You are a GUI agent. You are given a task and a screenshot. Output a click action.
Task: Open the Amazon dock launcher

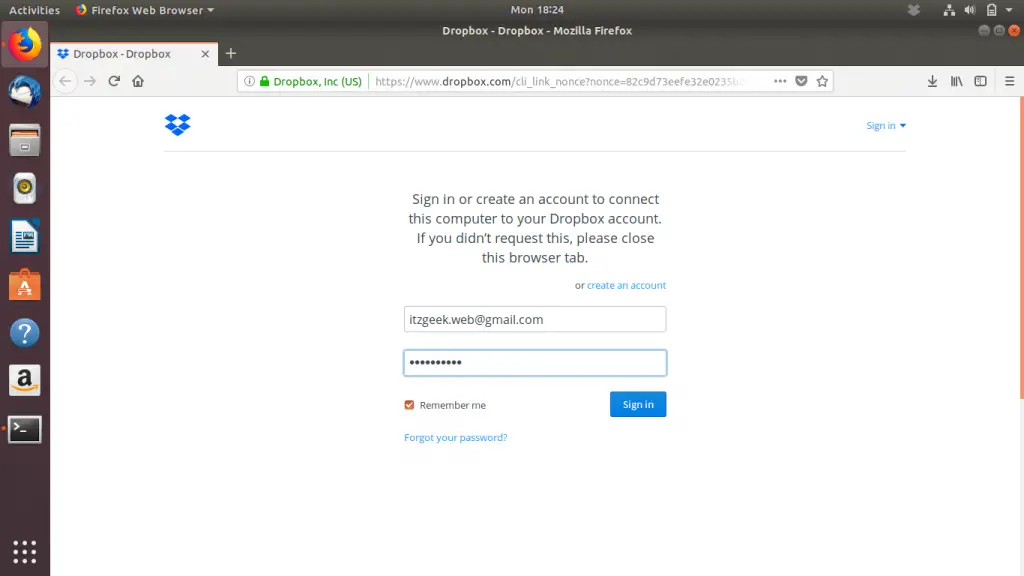pyautogui.click(x=25, y=381)
